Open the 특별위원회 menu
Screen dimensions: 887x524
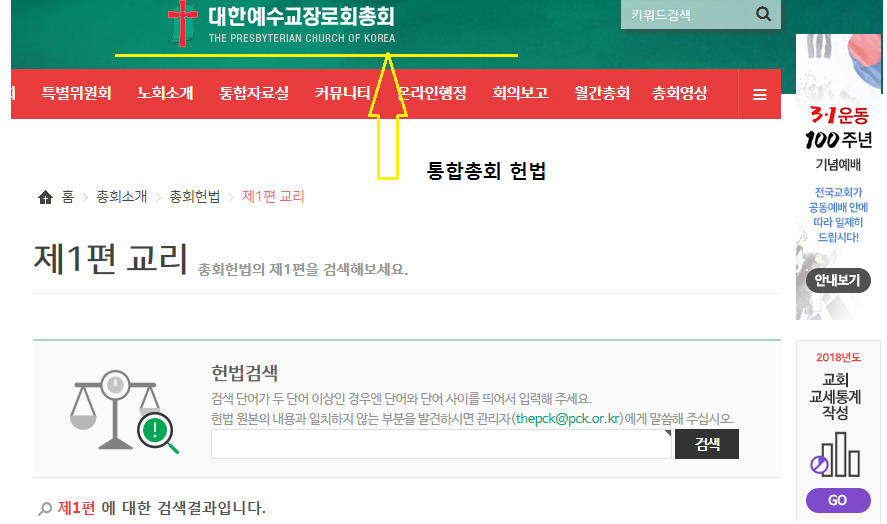(76, 93)
